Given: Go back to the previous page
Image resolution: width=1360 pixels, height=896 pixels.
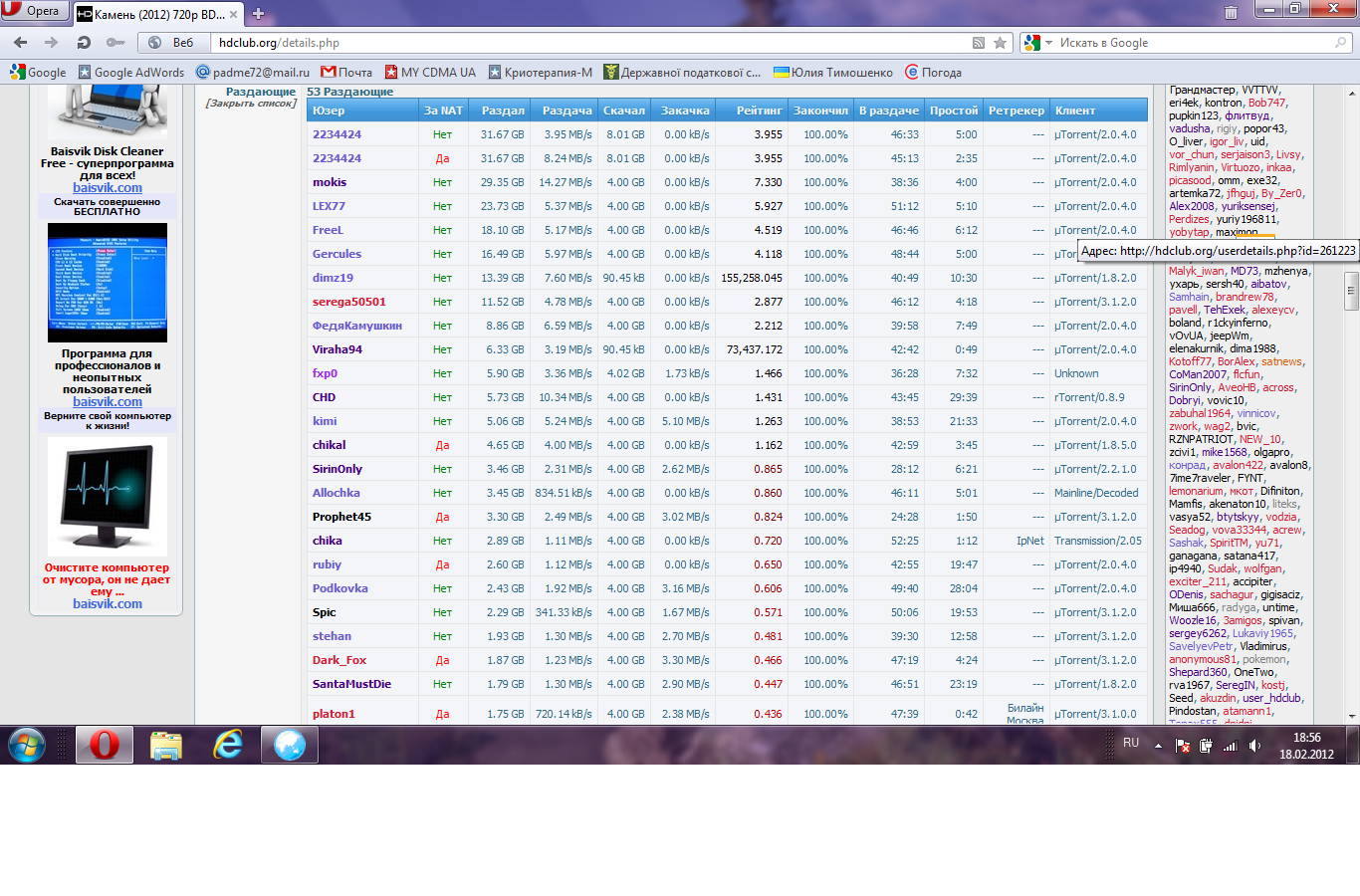Looking at the screenshot, I should tap(20, 43).
